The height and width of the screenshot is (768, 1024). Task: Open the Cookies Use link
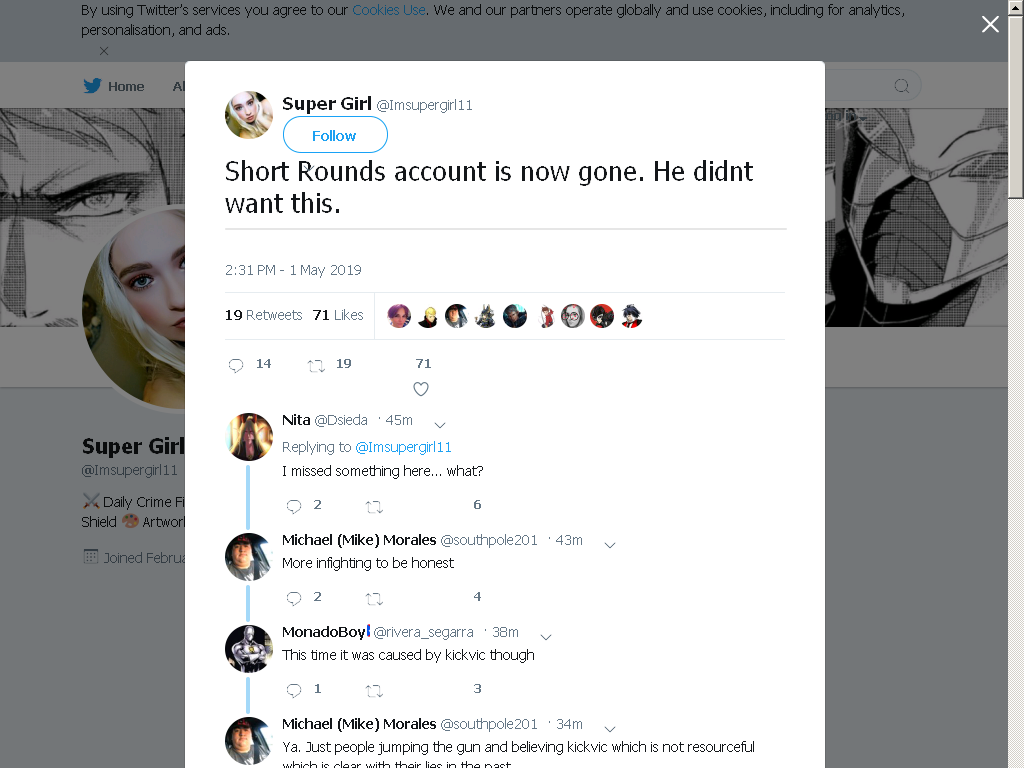[x=389, y=10]
